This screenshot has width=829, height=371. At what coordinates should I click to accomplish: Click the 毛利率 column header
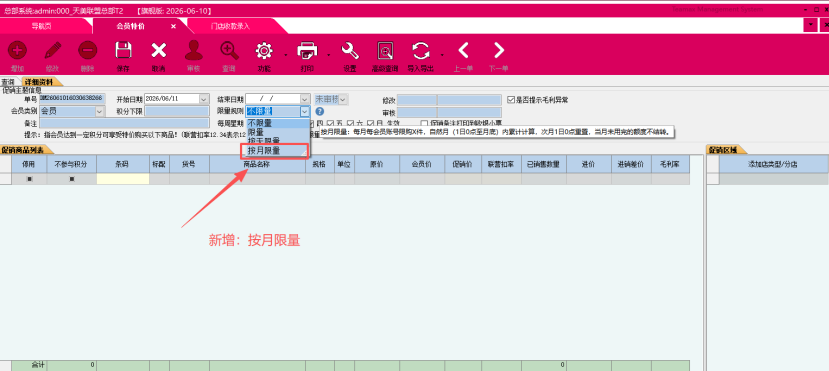670,164
